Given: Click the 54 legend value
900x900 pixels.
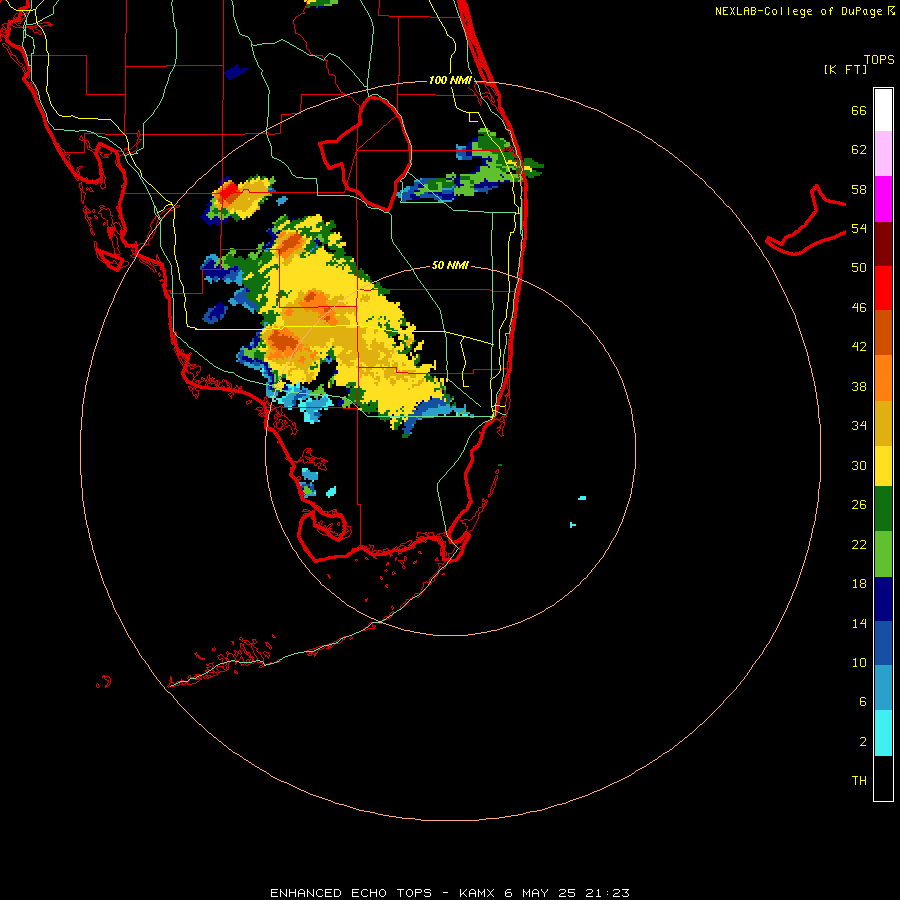Looking at the screenshot, I should click(859, 228).
